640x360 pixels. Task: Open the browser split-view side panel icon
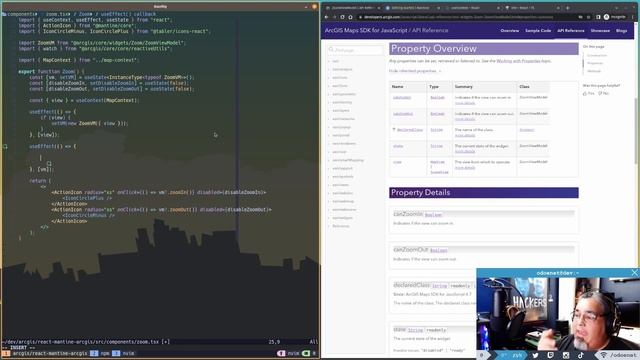(598, 17)
